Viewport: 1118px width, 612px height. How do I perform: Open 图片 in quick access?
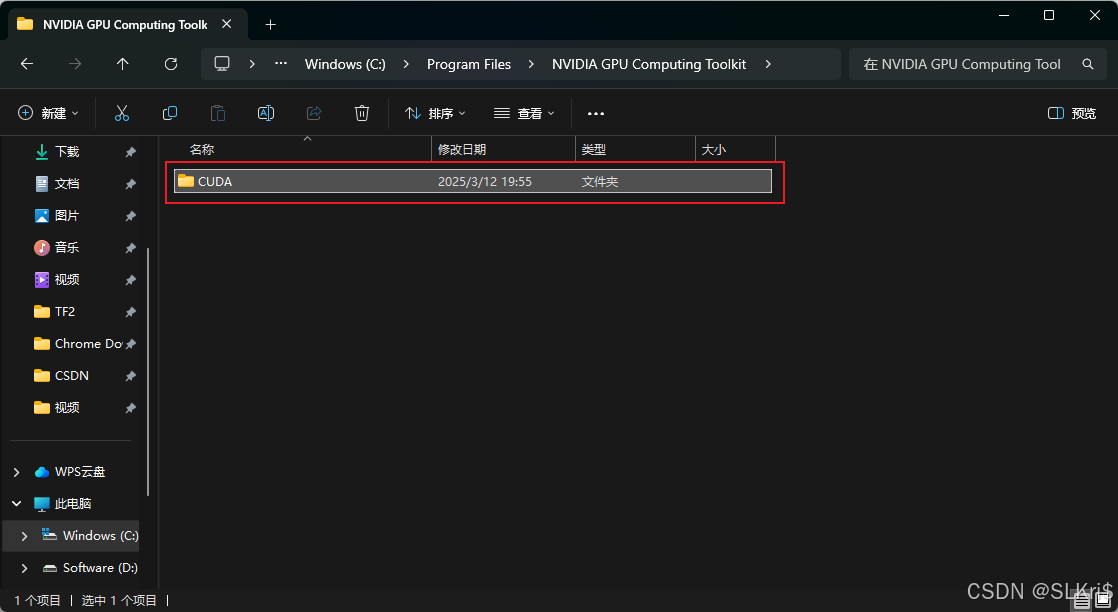click(67, 215)
